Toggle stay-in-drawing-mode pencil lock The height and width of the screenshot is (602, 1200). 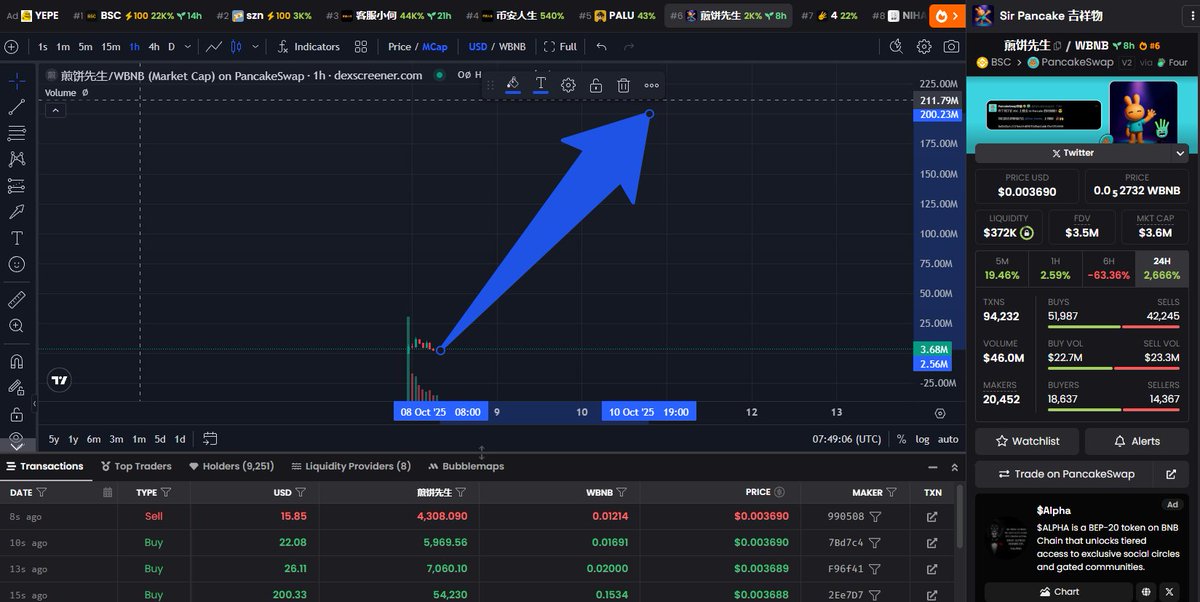click(17, 388)
